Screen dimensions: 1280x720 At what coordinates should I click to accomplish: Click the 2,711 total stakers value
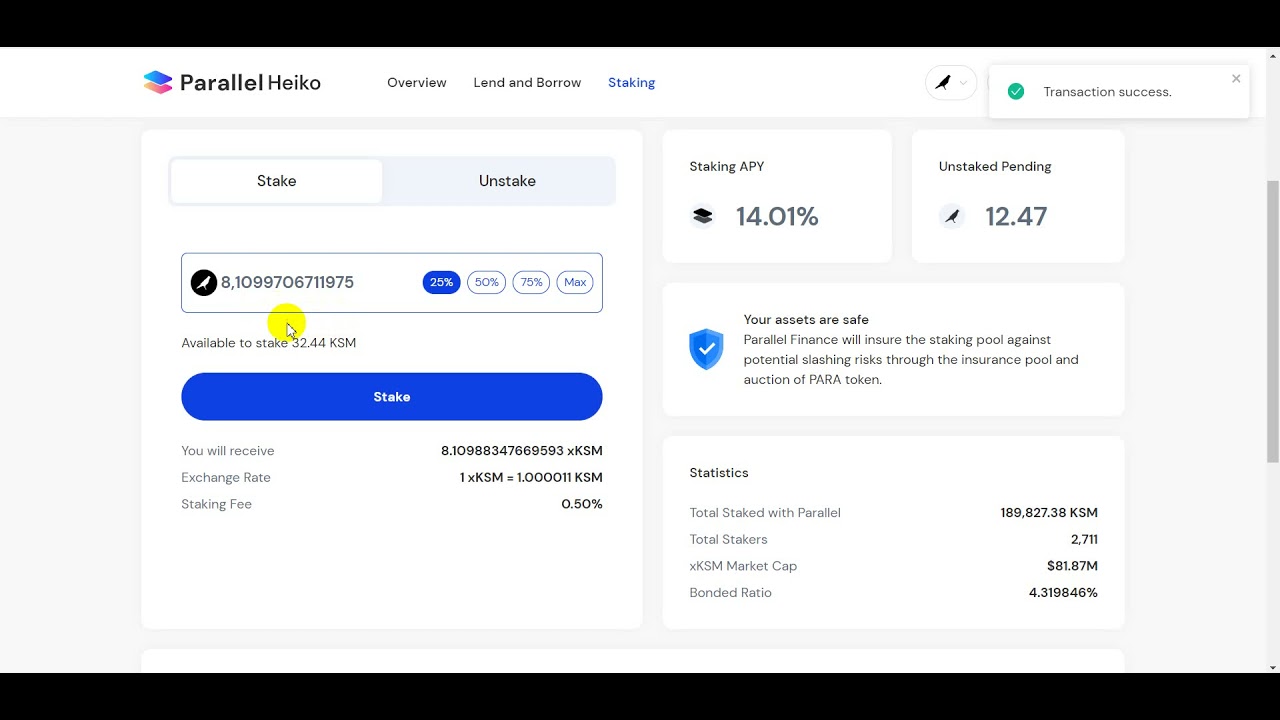[x=1084, y=540]
